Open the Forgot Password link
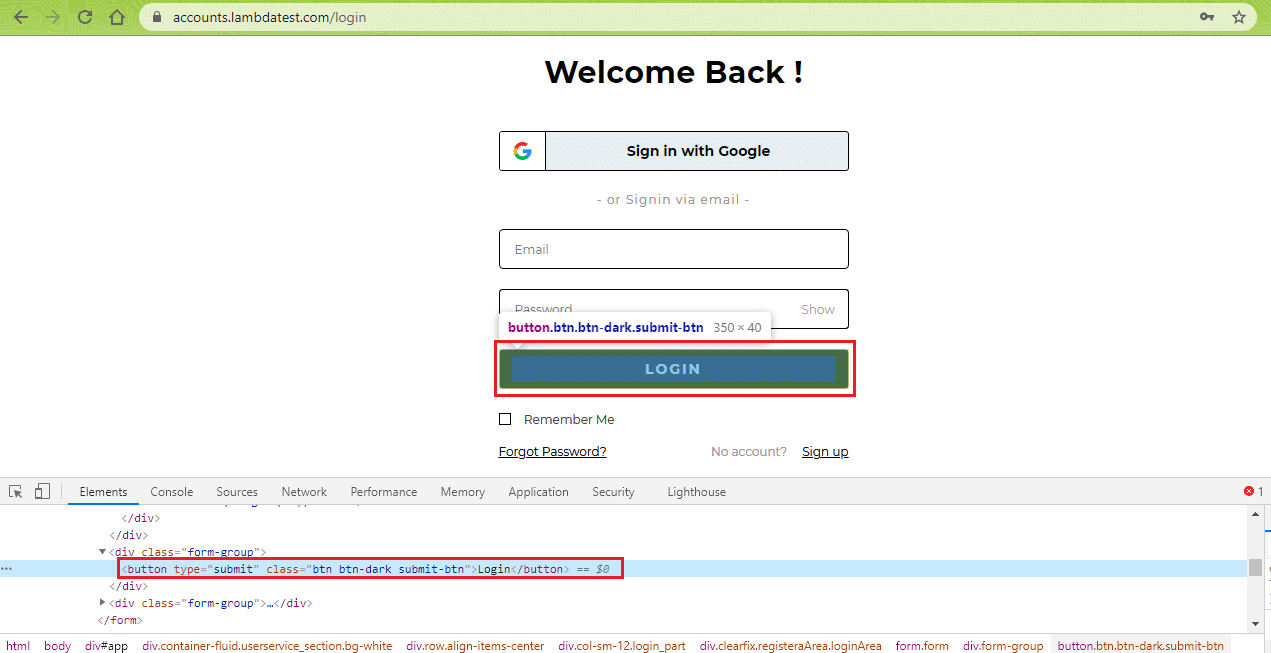Image resolution: width=1271 pixels, height=653 pixels. 552,451
